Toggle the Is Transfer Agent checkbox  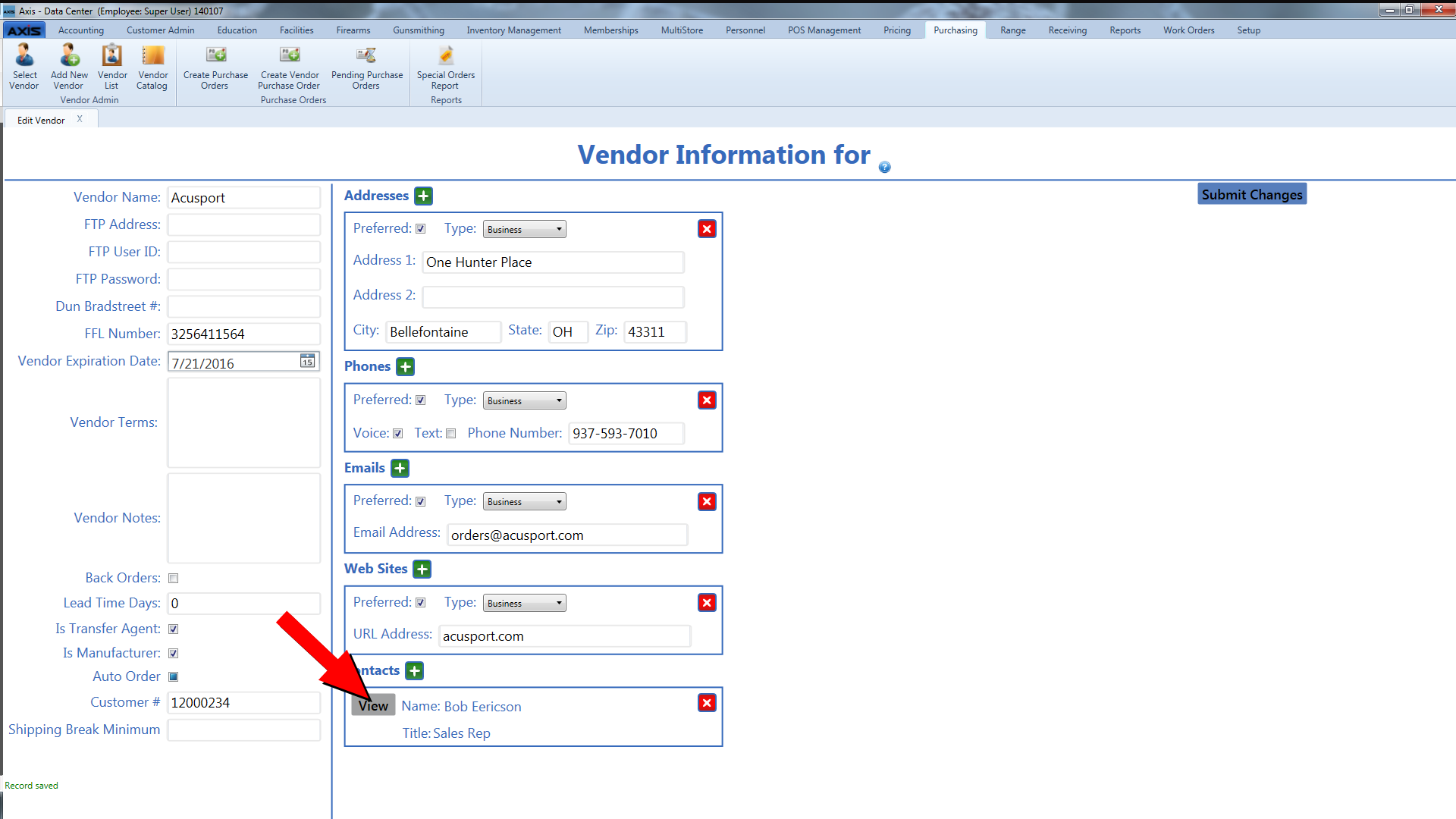[x=173, y=629]
